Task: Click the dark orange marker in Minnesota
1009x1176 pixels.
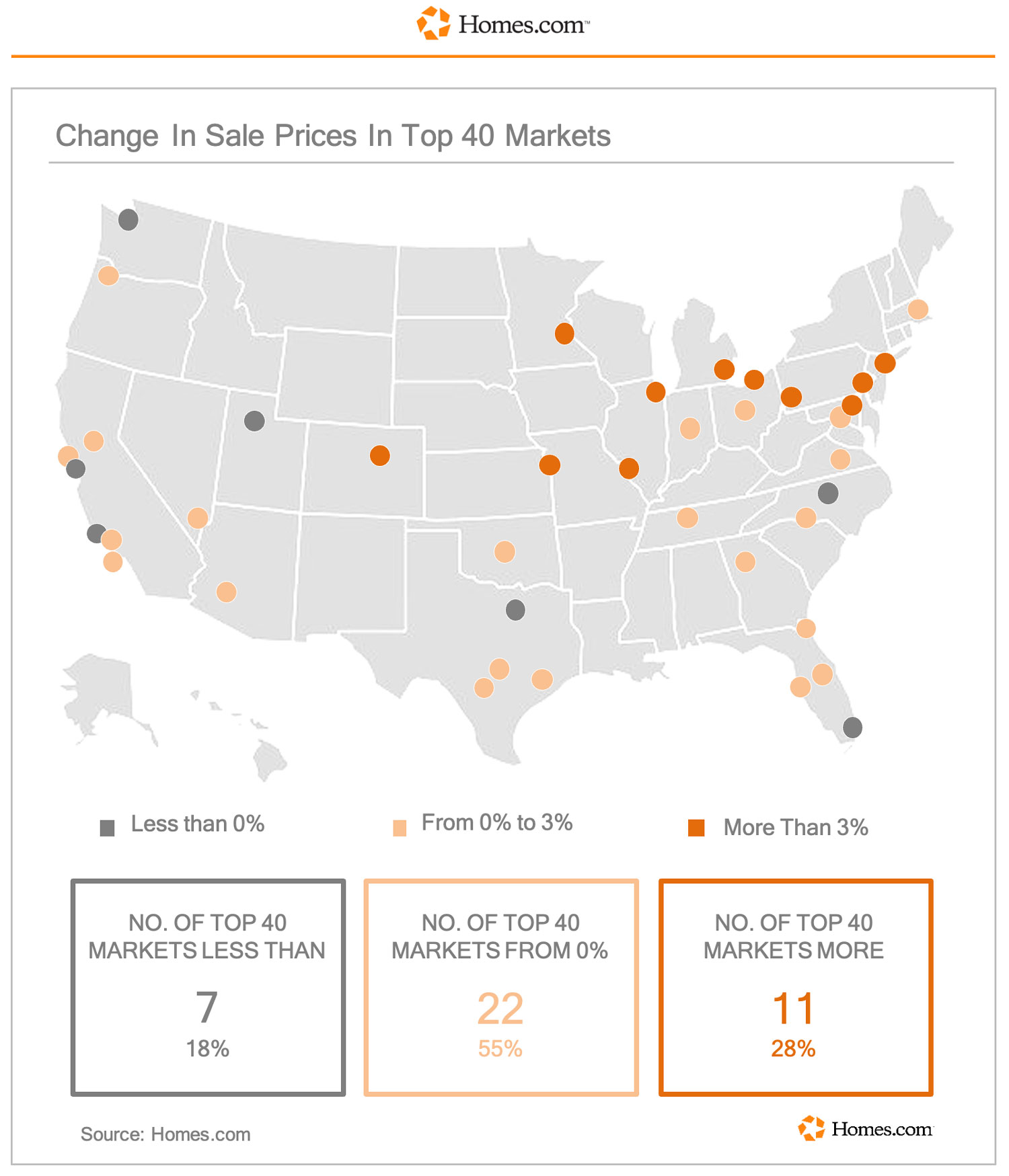Action: (x=564, y=333)
